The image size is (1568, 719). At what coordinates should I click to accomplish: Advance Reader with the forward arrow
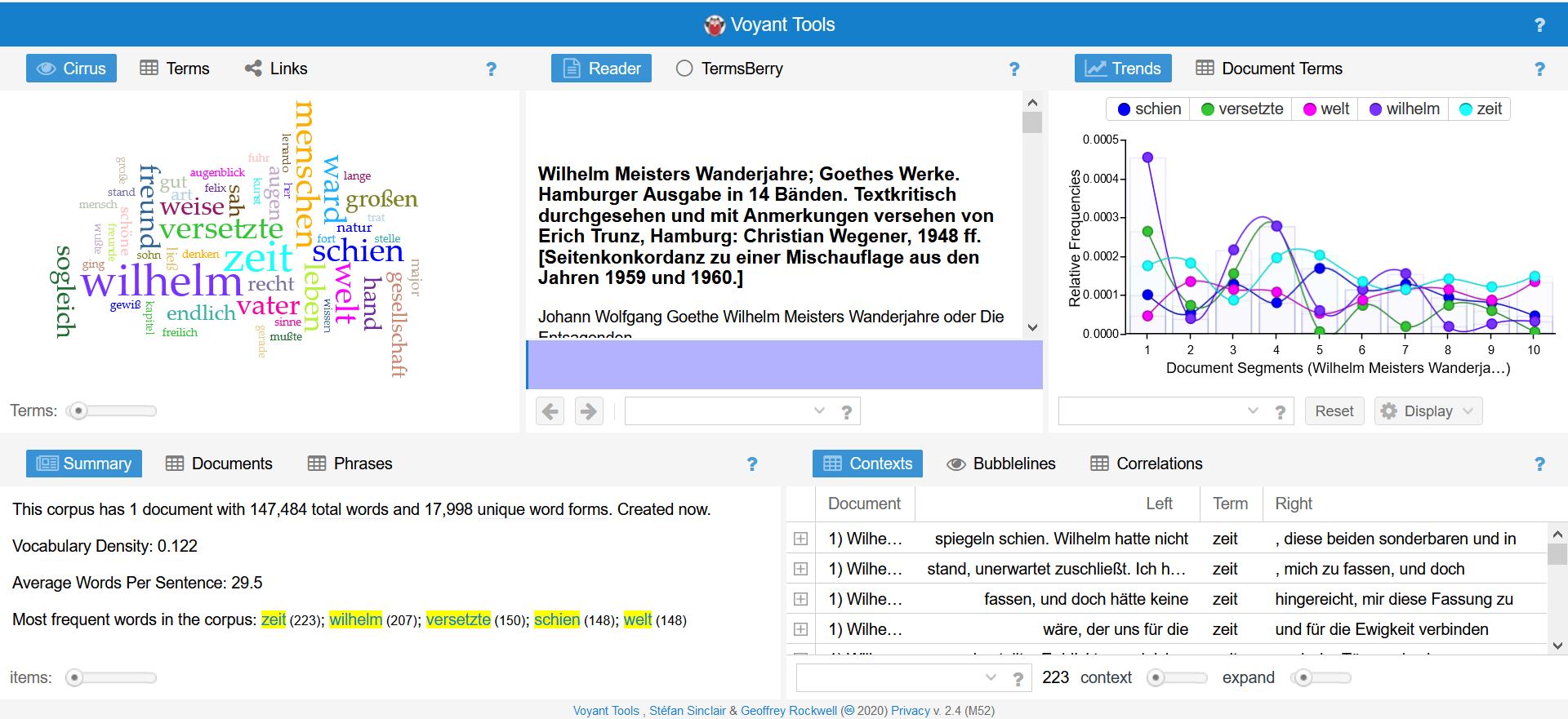pos(589,411)
